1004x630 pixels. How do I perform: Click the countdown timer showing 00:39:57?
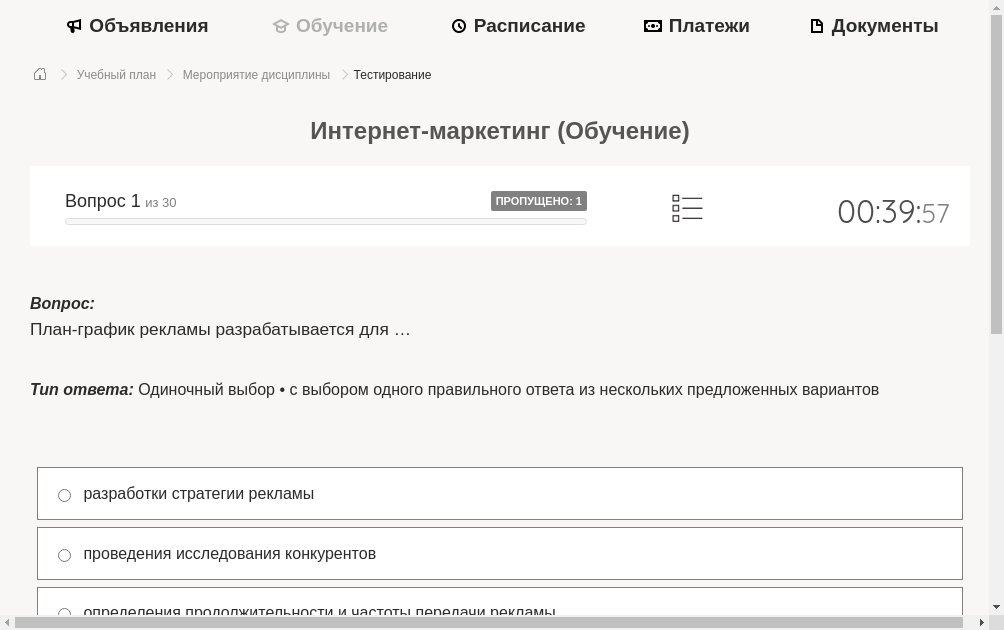[893, 211]
